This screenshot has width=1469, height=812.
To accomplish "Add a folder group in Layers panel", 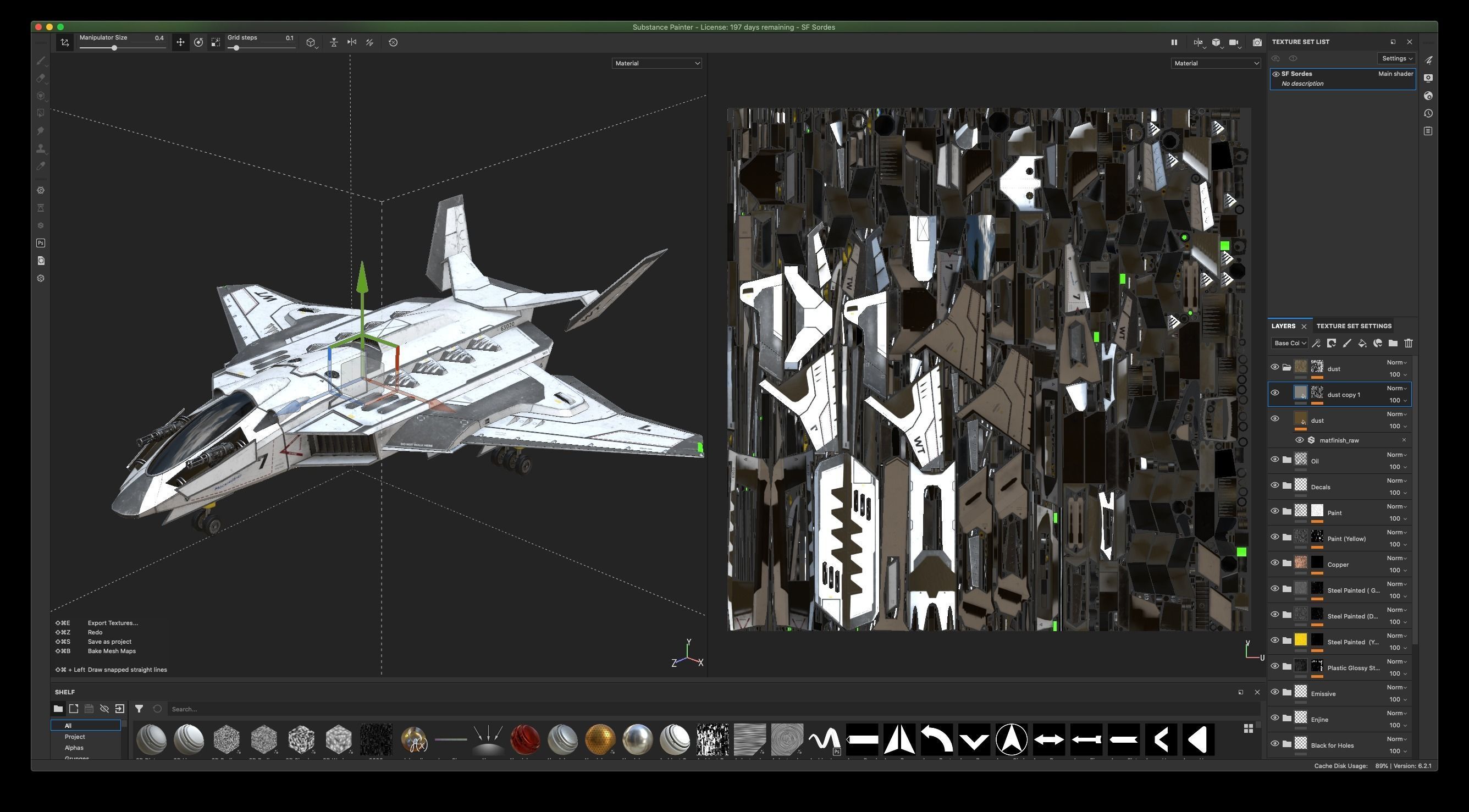I will point(1393,343).
